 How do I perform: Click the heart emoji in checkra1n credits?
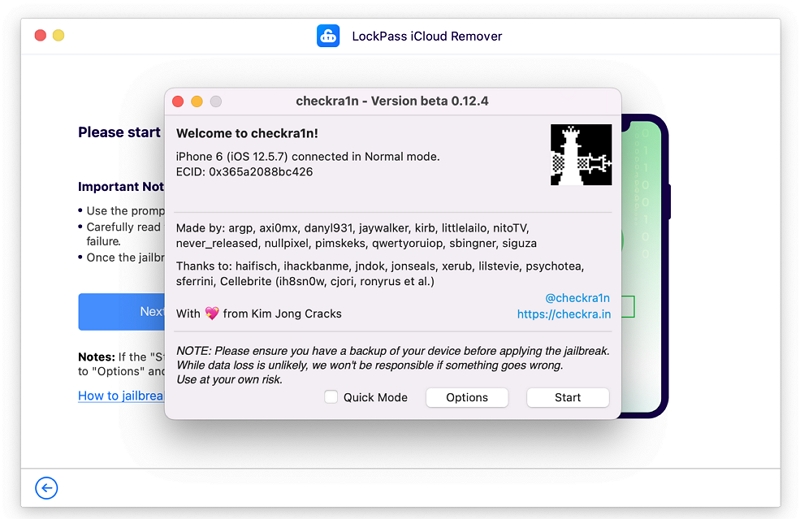(x=212, y=313)
